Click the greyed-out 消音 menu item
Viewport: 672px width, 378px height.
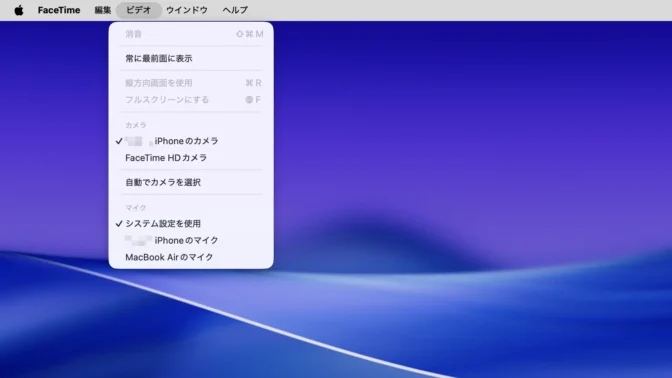click(x=191, y=34)
